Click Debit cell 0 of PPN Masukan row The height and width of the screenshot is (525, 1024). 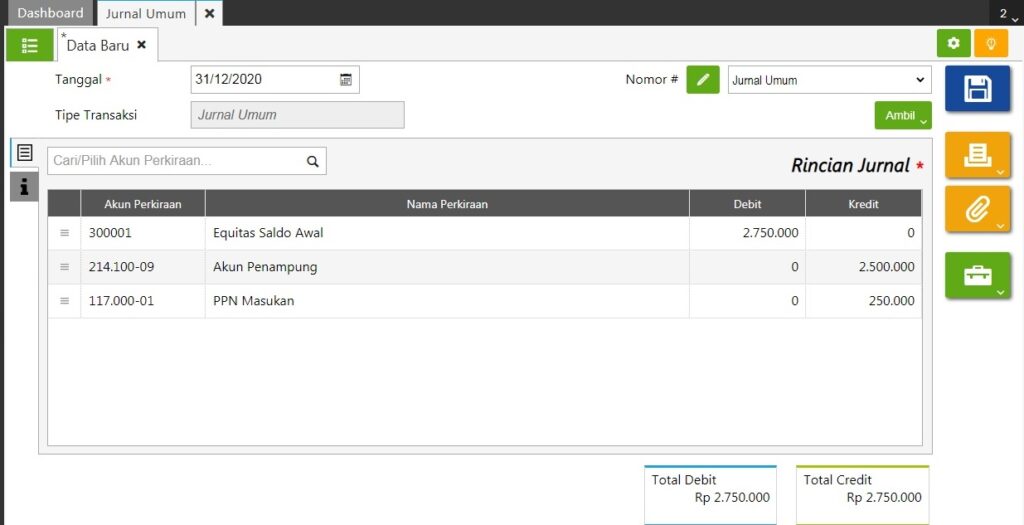coord(747,301)
